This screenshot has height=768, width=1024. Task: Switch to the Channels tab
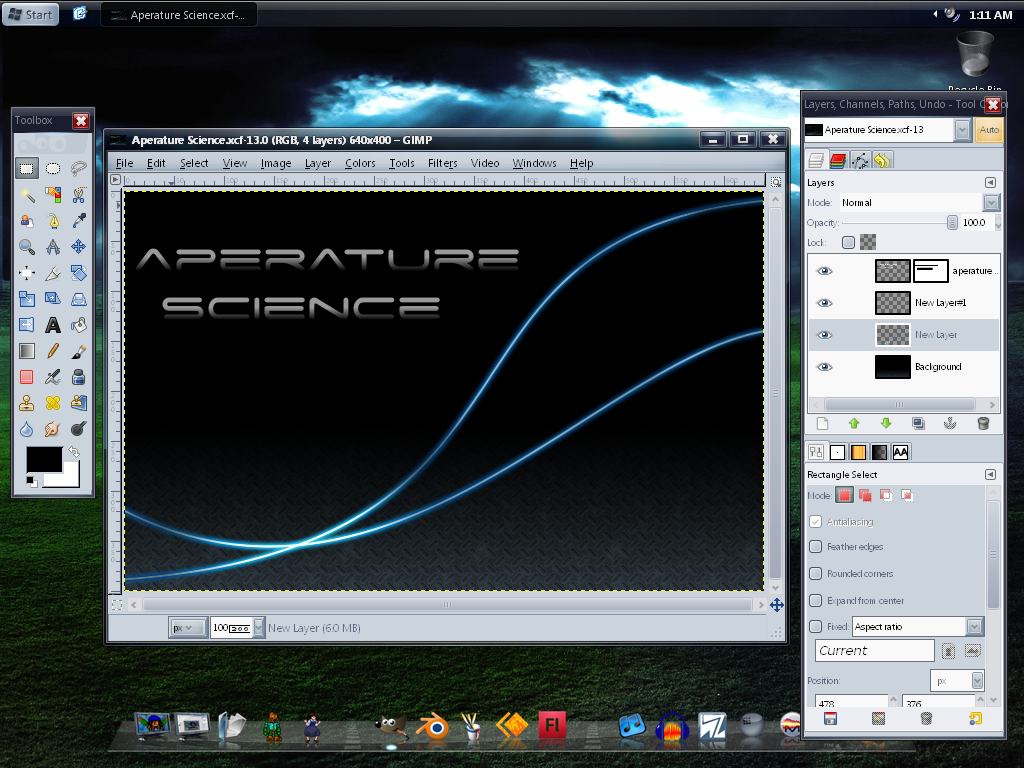click(x=838, y=160)
